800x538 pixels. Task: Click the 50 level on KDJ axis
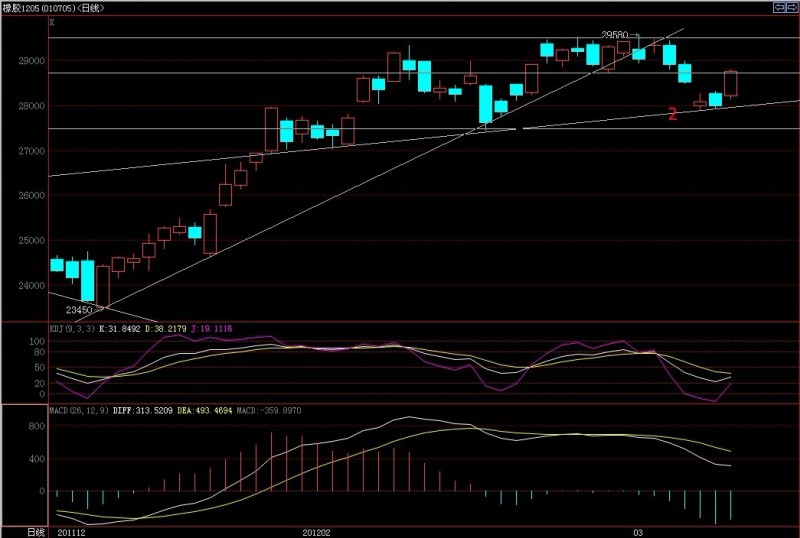(40, 368)
